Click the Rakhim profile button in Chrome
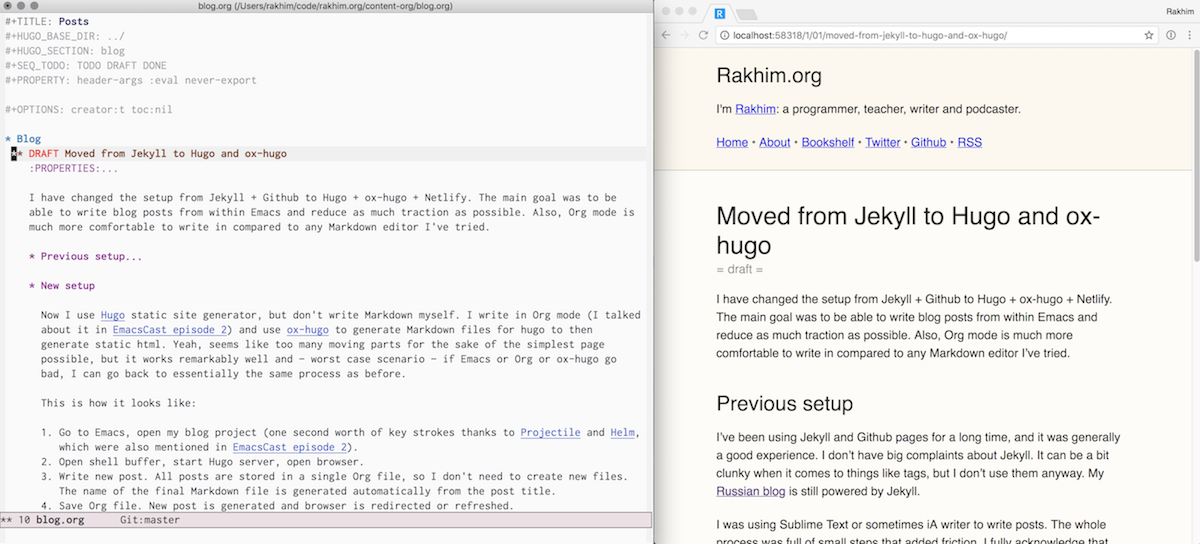1200x544 pixels. click(x=1180, y=10)
